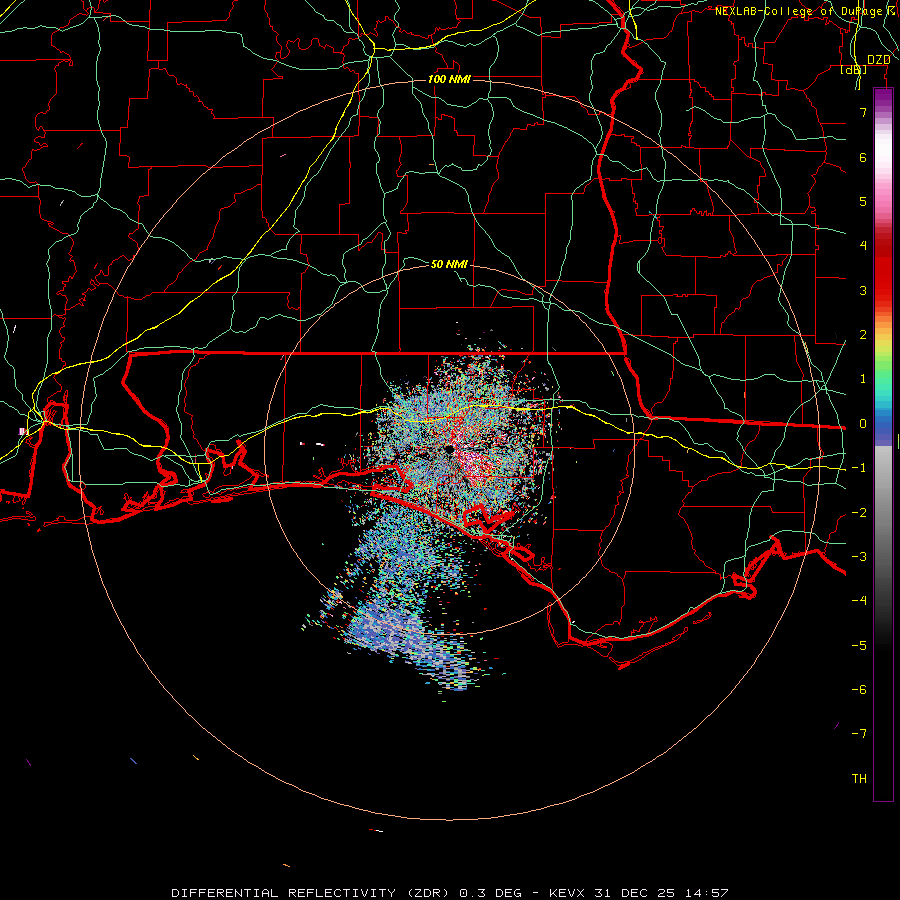This screenshot has height=900, width=900.
Task: Click the 0.3 DEG elevation angle text
Action: 490,893
